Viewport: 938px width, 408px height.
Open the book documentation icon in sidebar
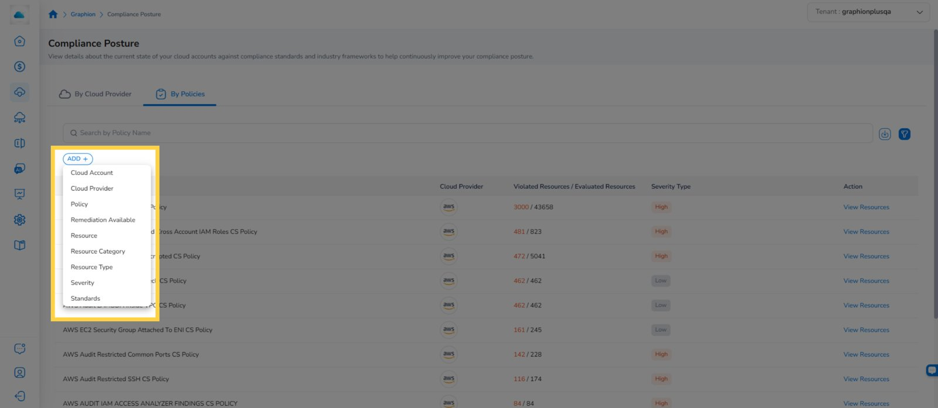[x=19, y=245]
